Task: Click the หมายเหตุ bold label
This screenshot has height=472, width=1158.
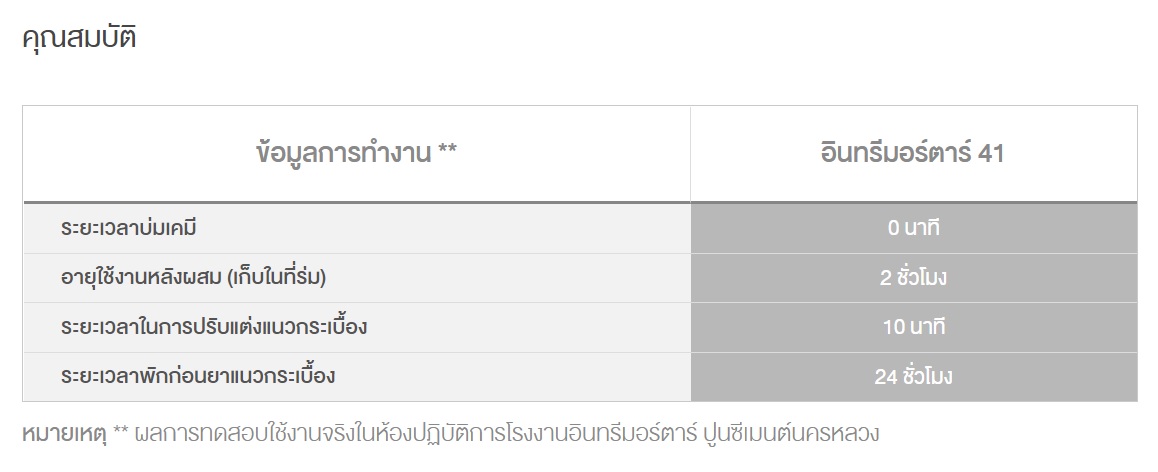Action: point(64,434)
